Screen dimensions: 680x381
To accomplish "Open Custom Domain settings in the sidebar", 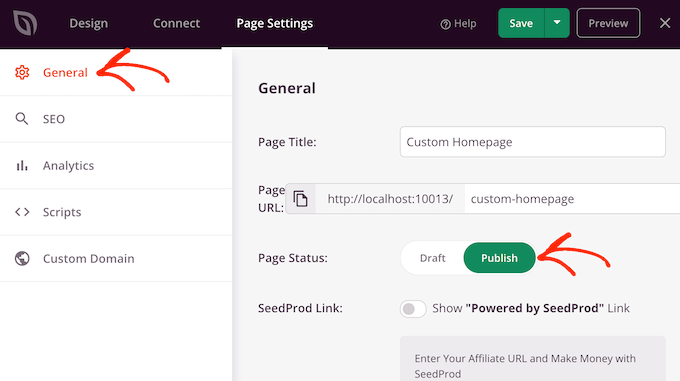I will pyautogui.click(x=116, y=258).
